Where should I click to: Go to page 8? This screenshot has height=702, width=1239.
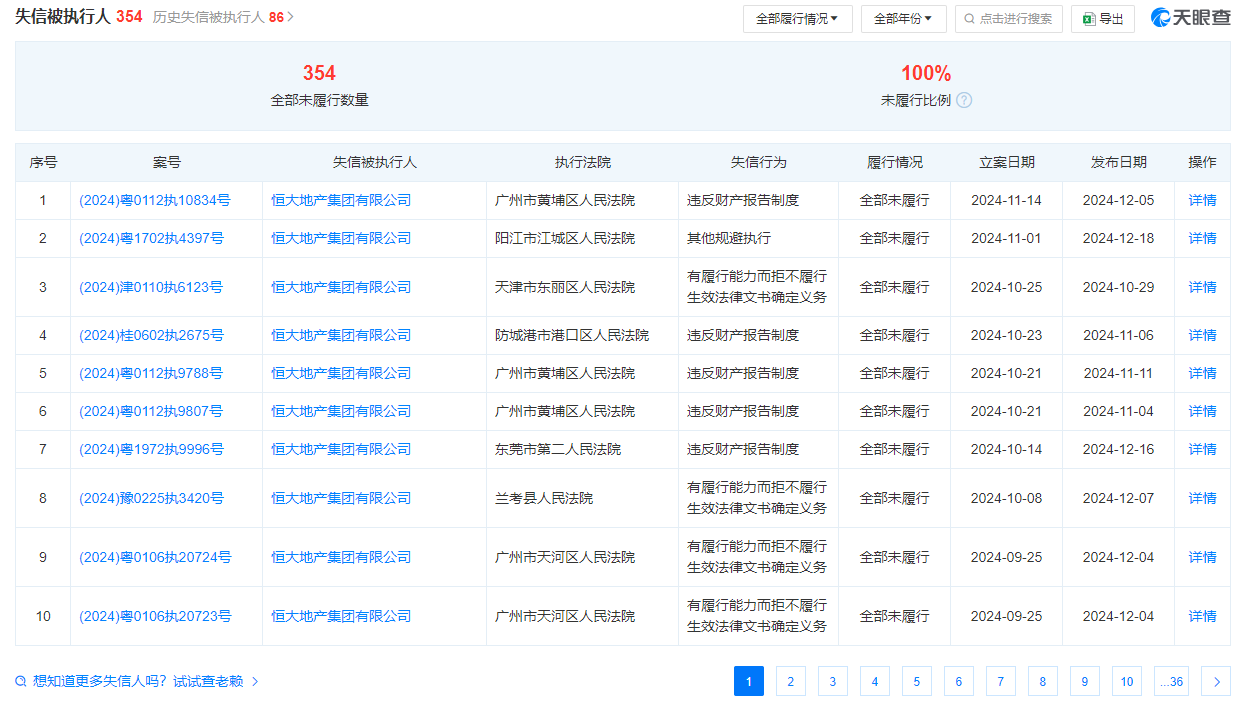(x=1042, y=682)
